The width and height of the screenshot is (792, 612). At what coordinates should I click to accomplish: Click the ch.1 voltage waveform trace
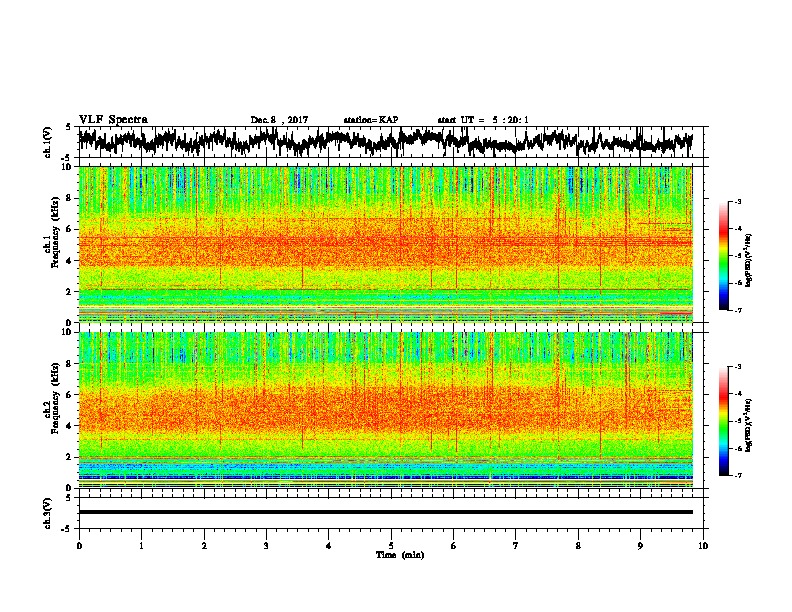point(385,141)
